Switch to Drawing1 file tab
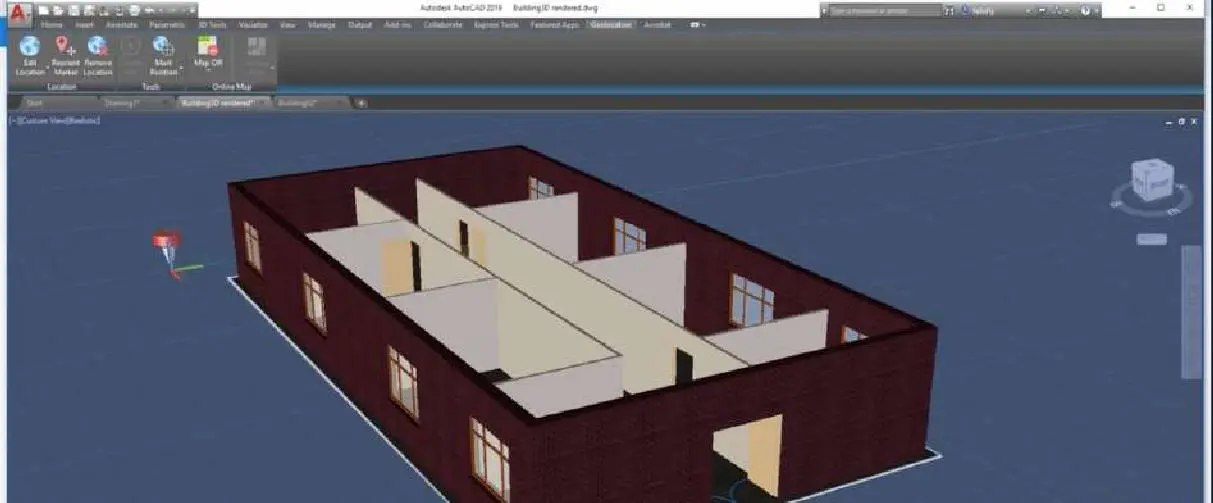Screen dimensions: 1213x503 click(x=122, y=102)
